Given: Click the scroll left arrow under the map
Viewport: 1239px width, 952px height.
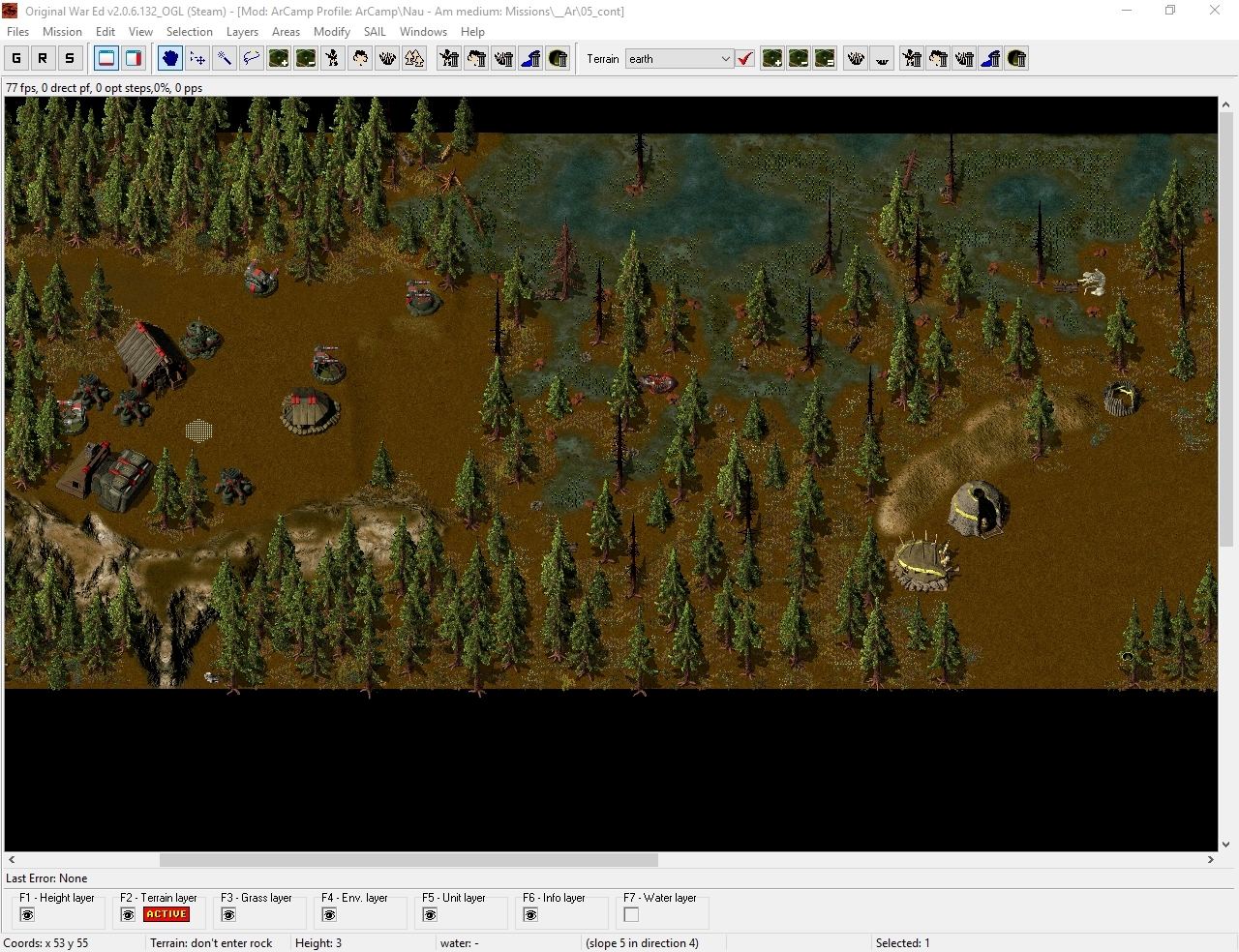Looking at the screenshot, I should (x=12, y=860).
